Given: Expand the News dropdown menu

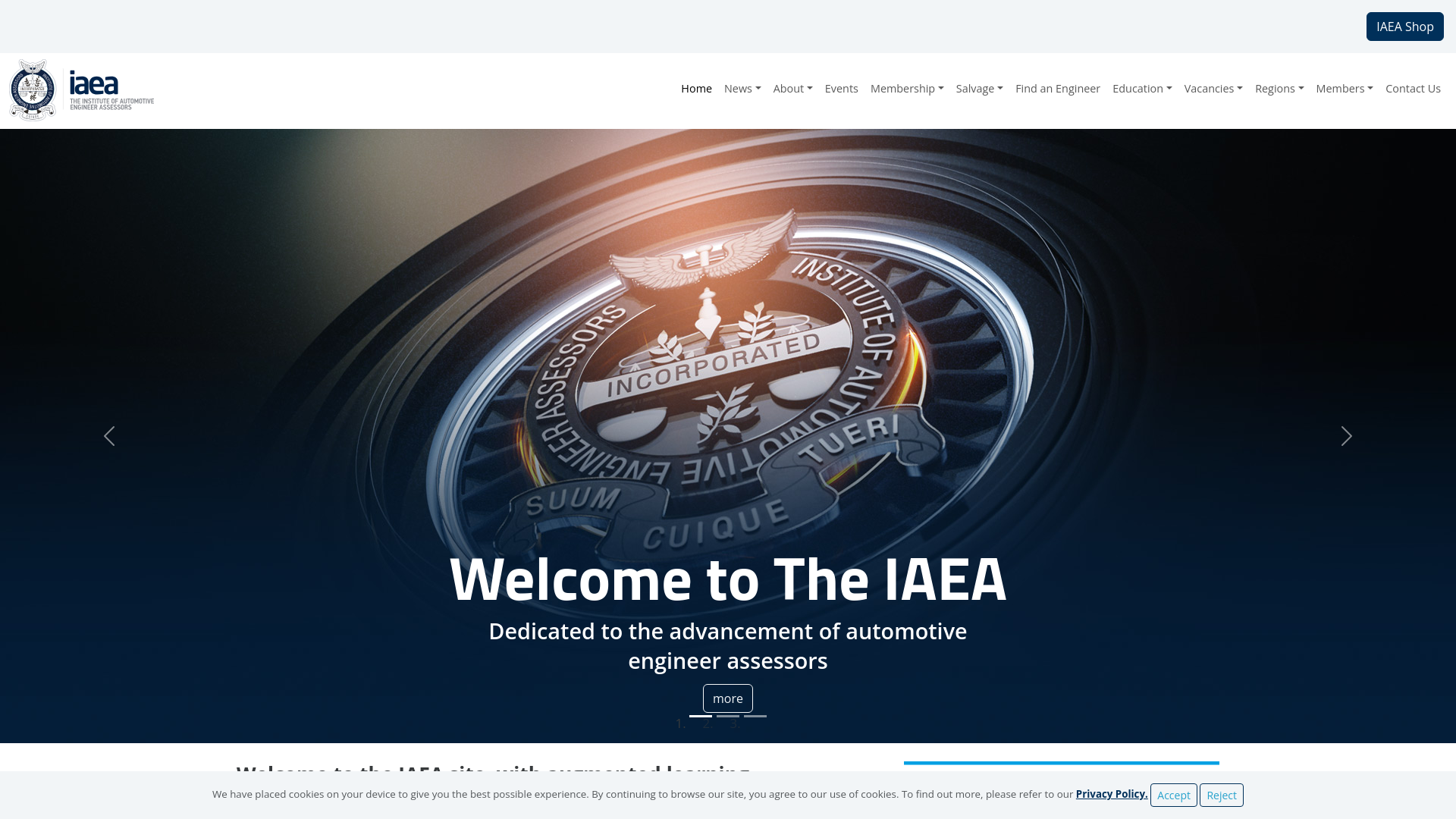Looking at the screenshot, I should 742,89.
